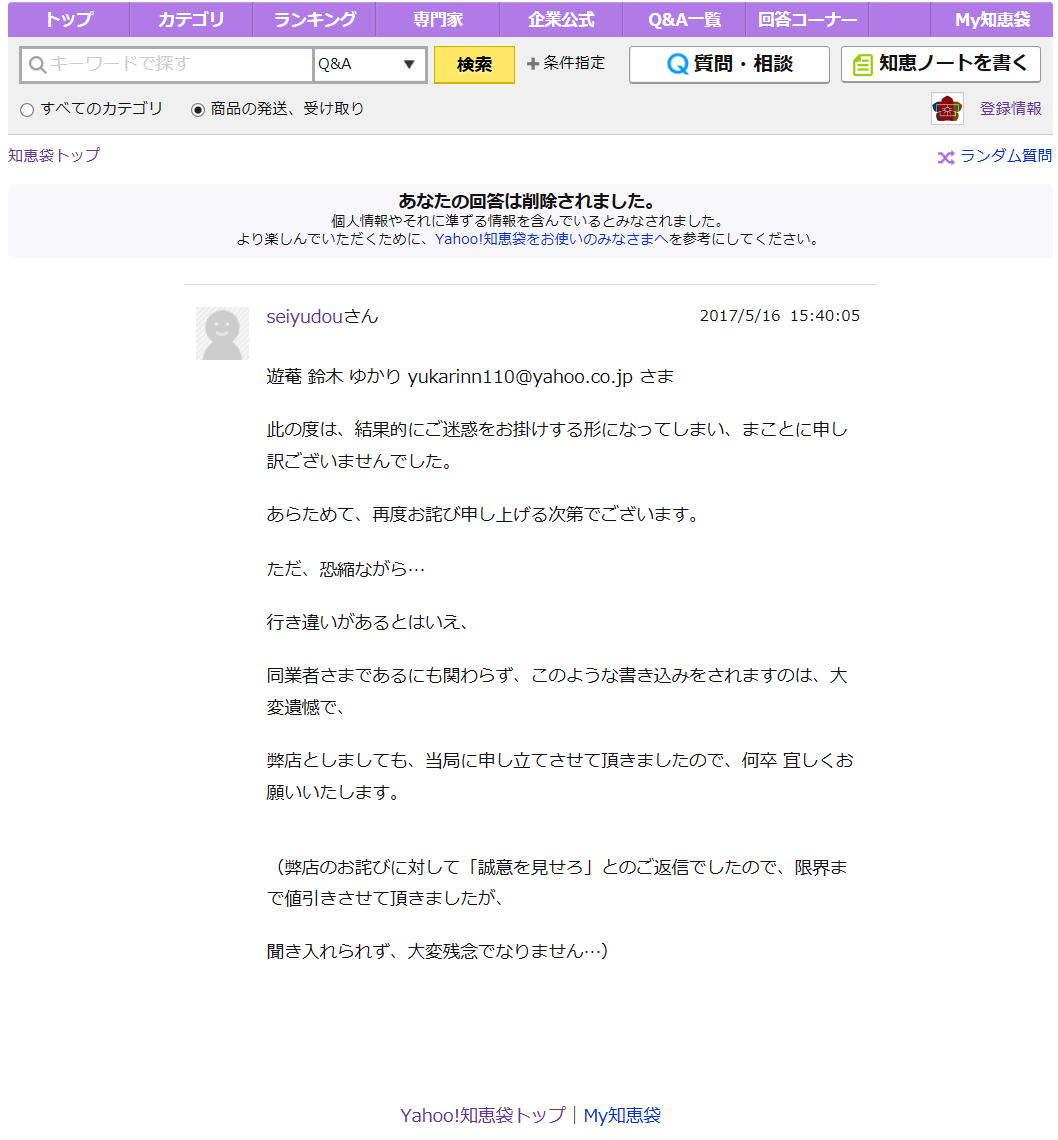The width and height of the screenshot is (1058, 1140).
Task: Click the 質問・相談 button
Action: point(729,65)
